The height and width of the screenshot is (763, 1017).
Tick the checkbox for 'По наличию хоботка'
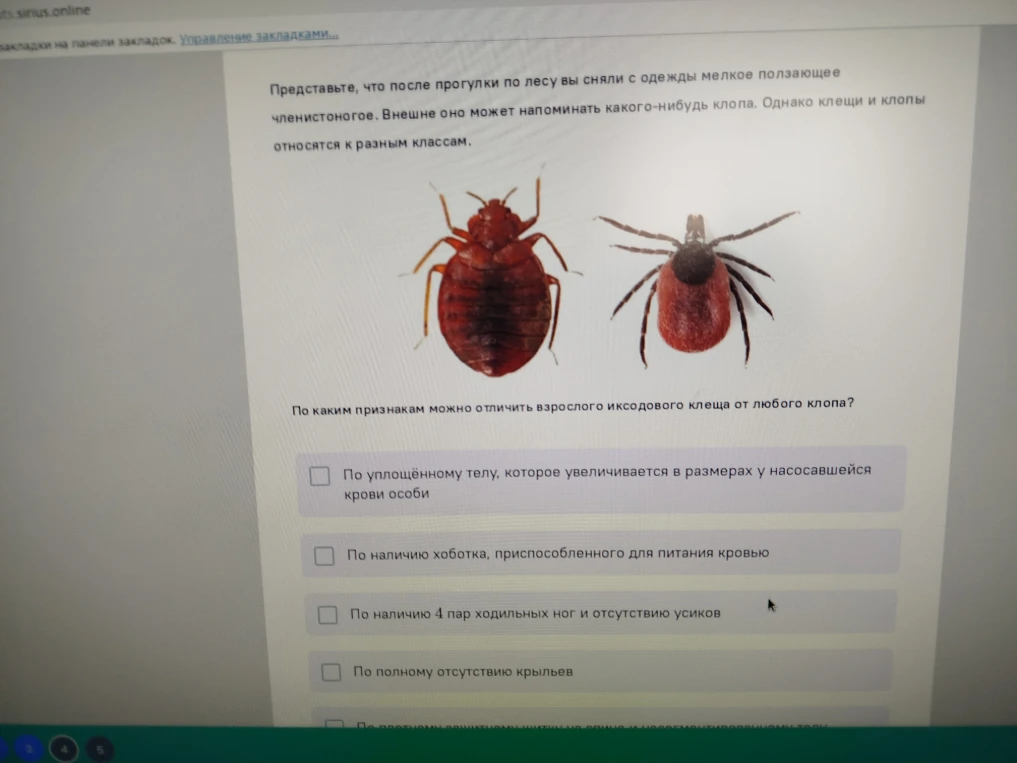(x=324, y=556)
